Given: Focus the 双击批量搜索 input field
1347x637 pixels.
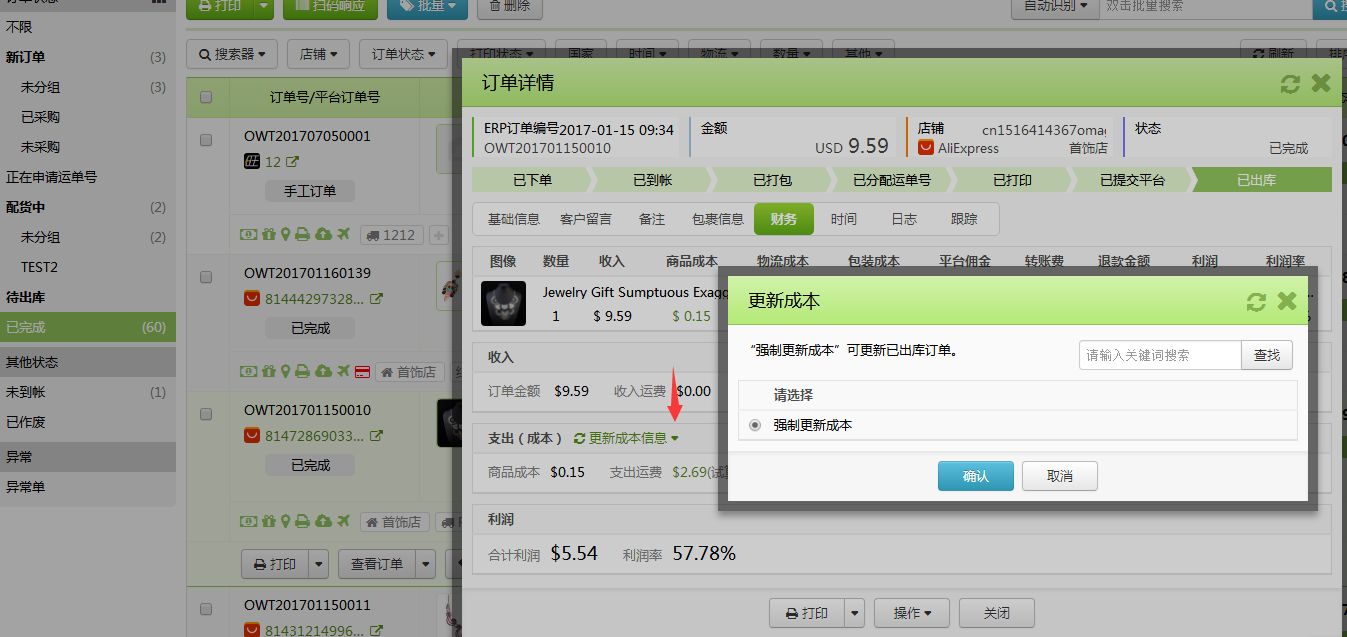Looking at the screenshot, I should 1206,6.
